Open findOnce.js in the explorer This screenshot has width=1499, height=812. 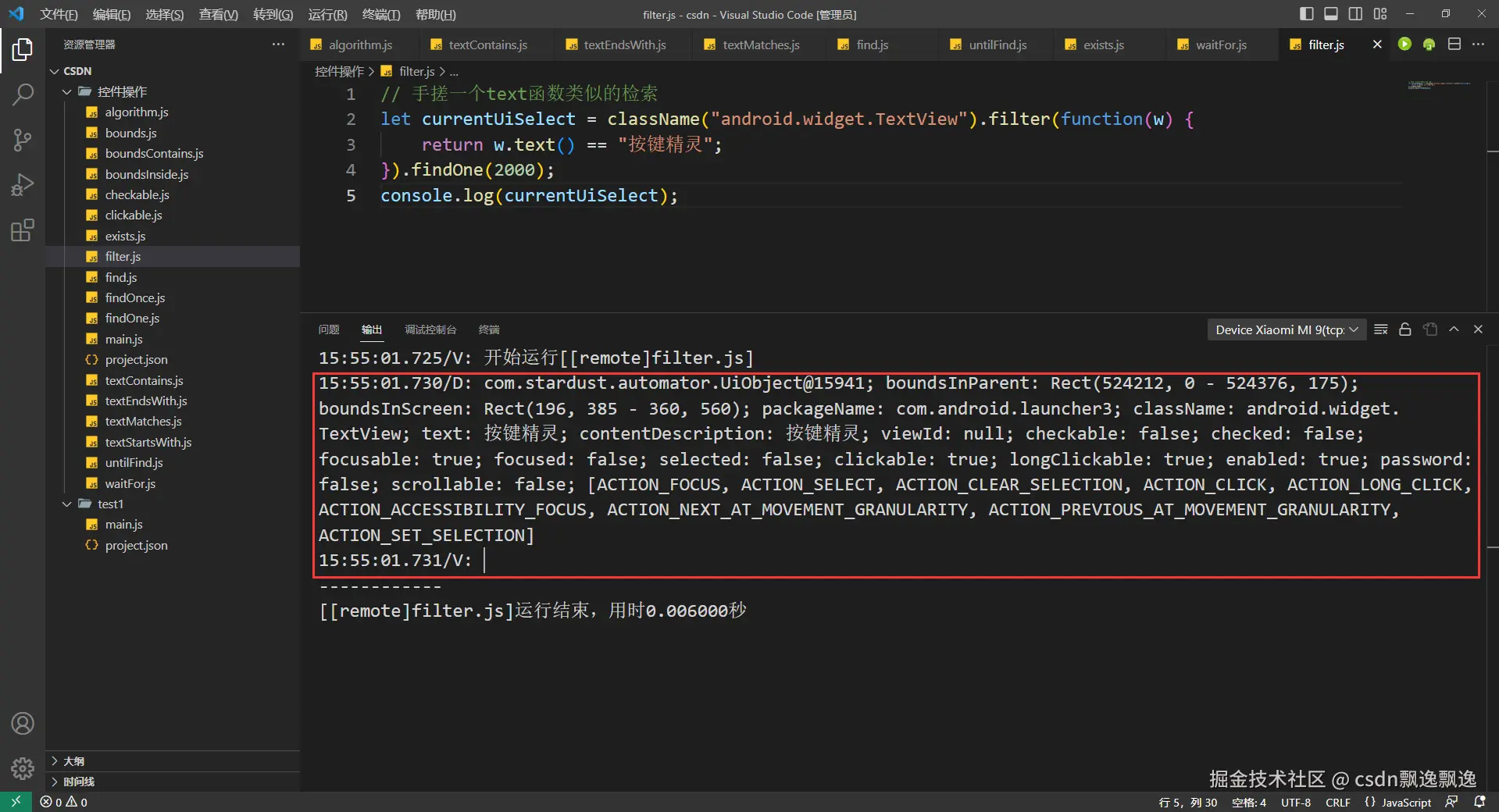click(x=134, y=297)
